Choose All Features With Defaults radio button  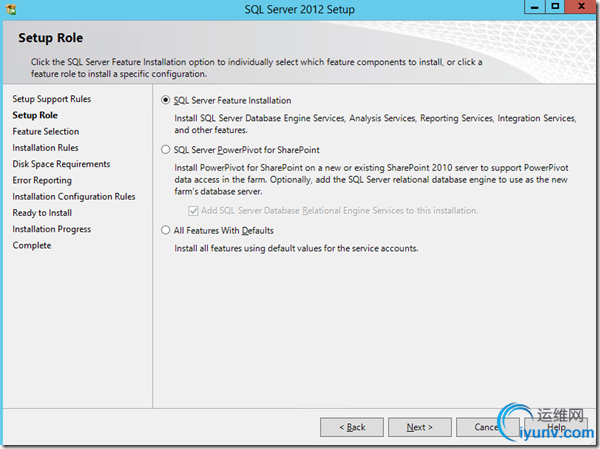[x=165, y=230]
